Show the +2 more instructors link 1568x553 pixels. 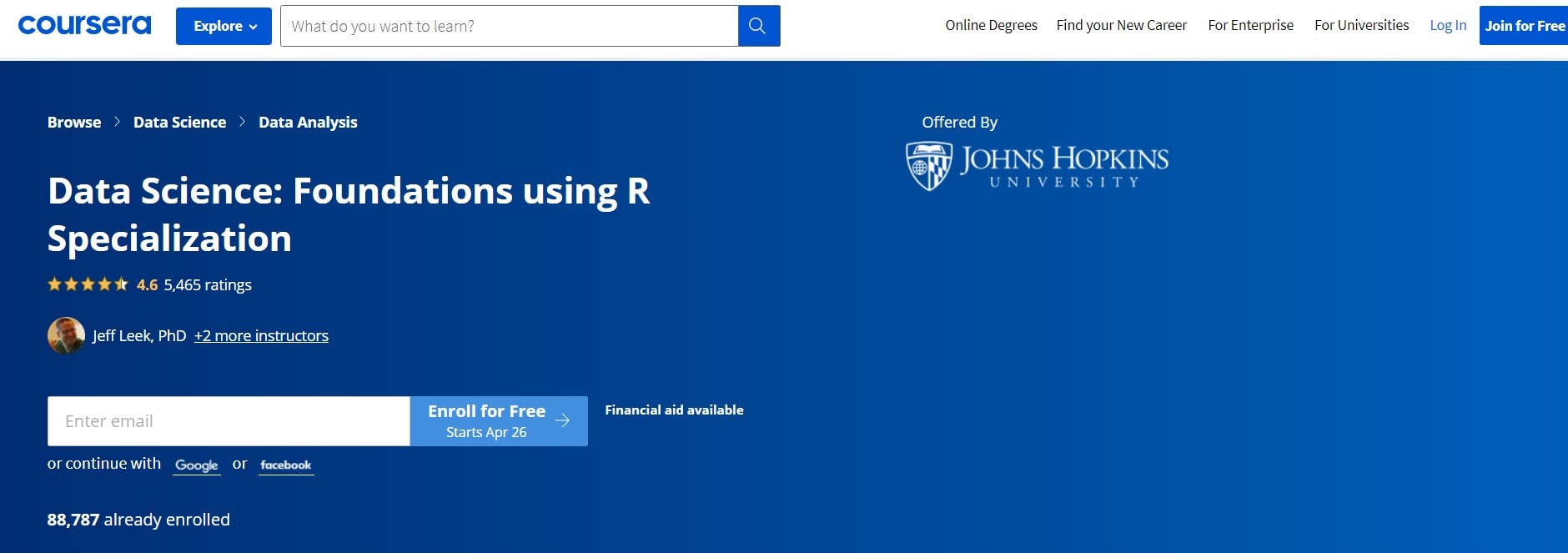261,335
